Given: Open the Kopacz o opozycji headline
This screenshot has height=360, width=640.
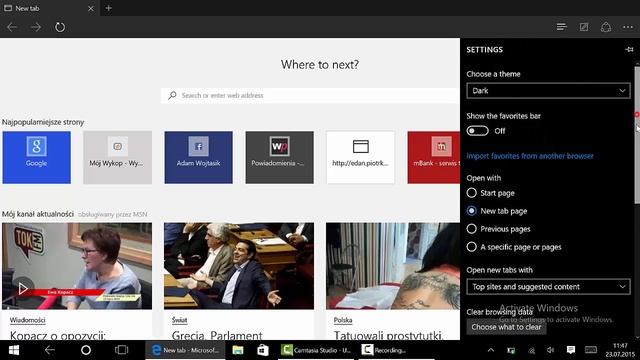Looking at the screenshot, I should 58,336.
